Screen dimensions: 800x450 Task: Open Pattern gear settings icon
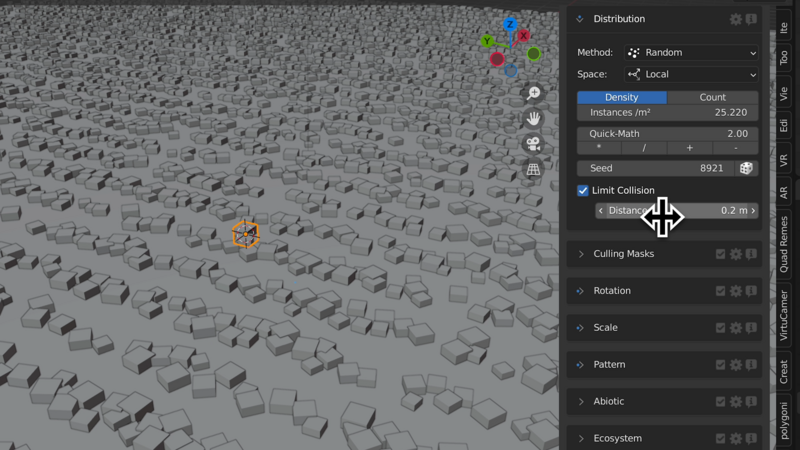click(x=735, y=365)
